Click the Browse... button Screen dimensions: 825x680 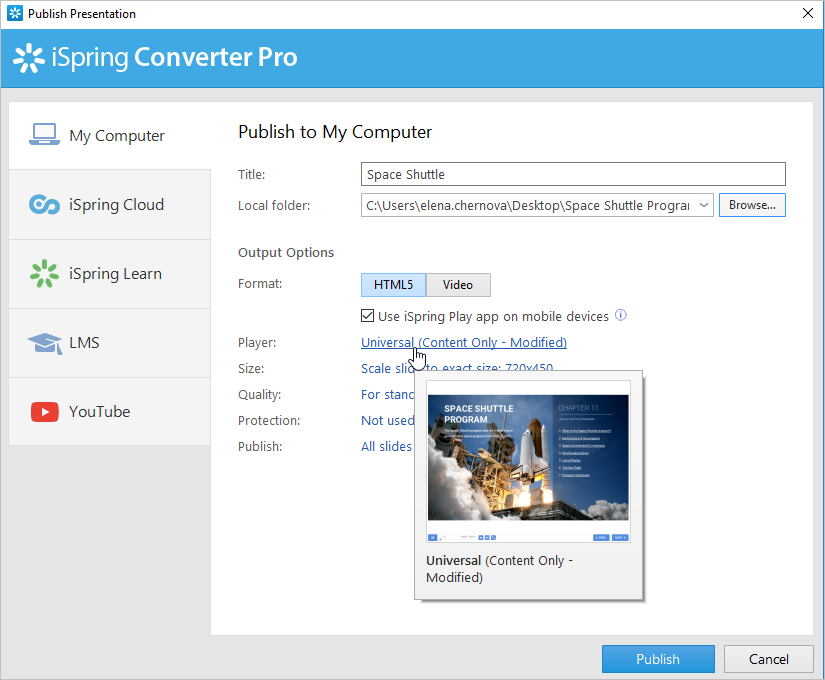point(752,205)
